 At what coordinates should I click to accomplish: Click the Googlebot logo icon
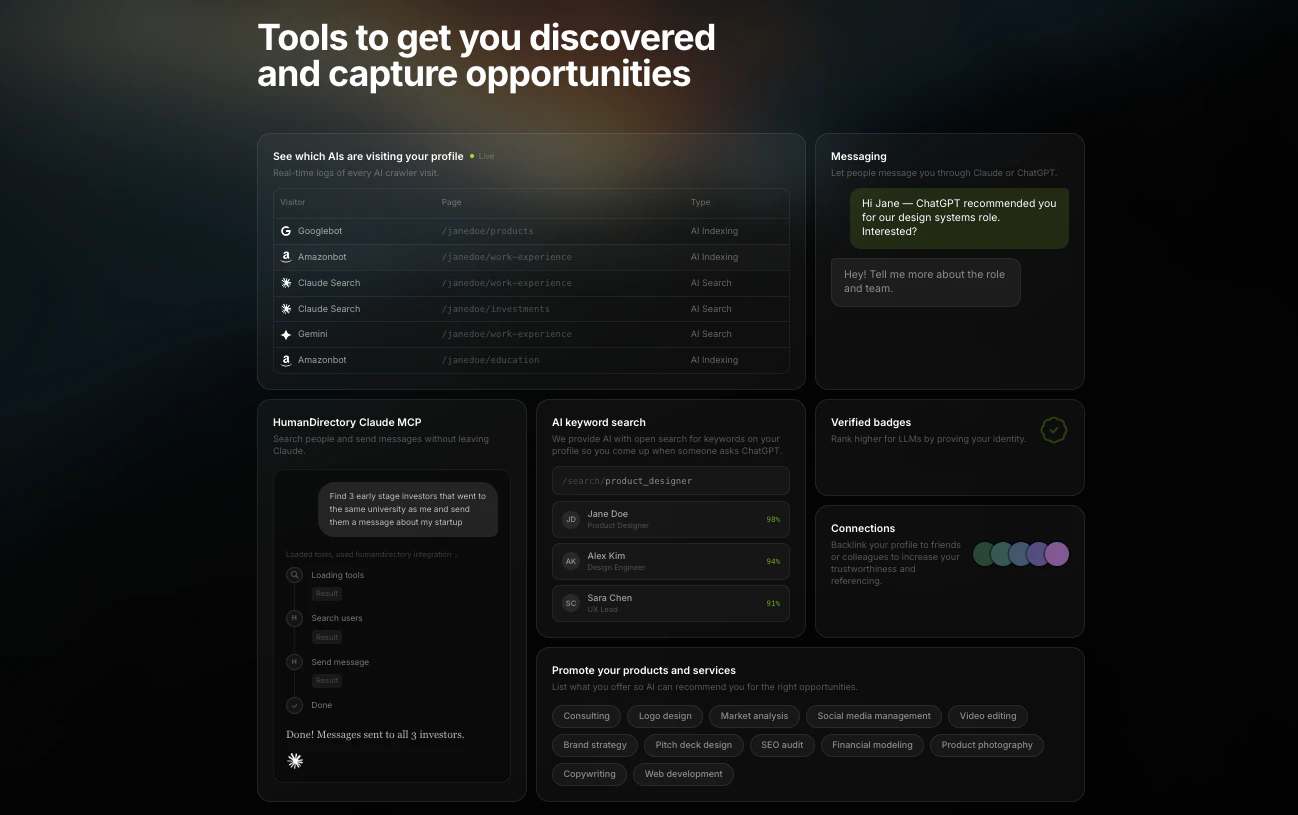coord(286,231)
